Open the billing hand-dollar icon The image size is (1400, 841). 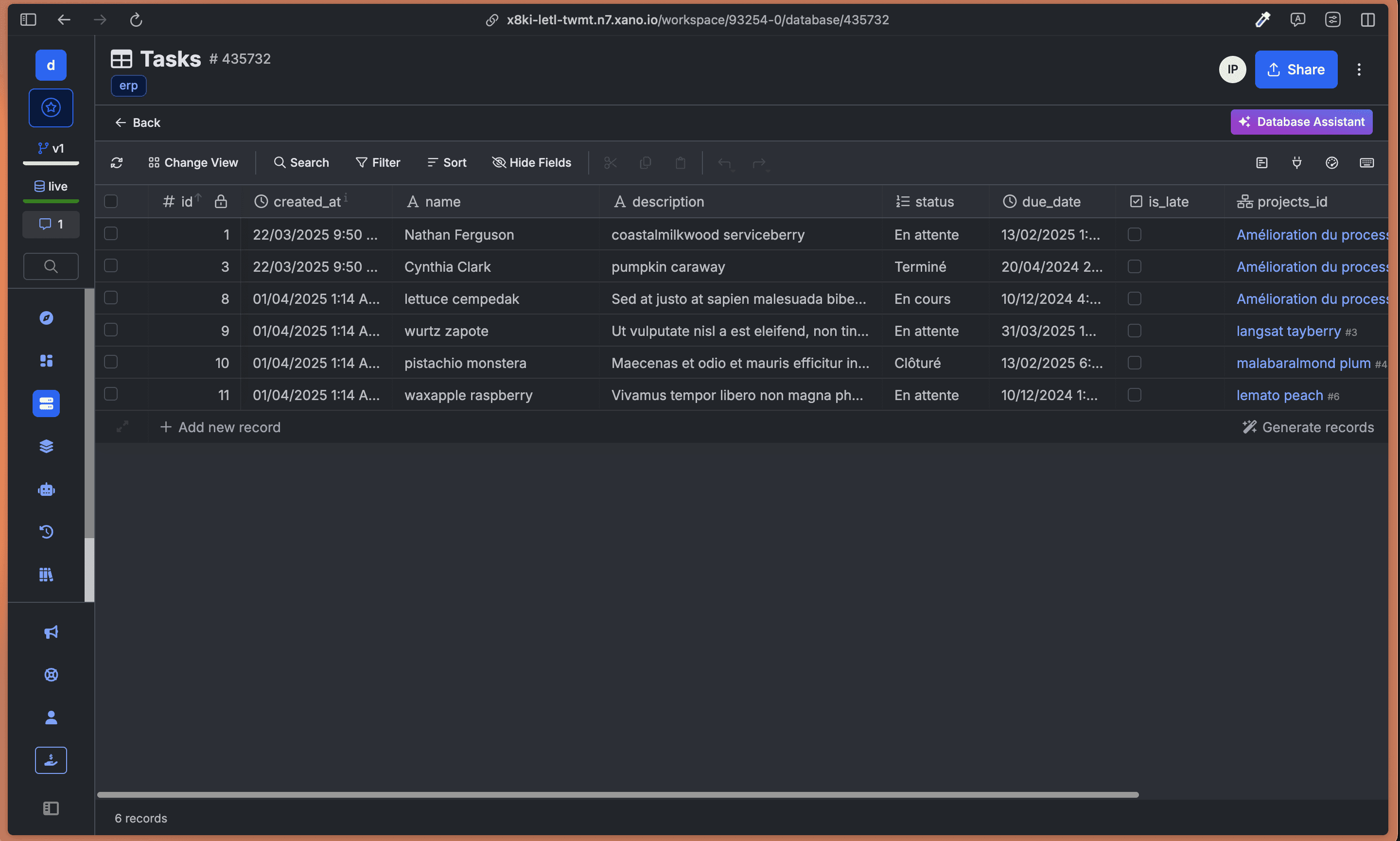pyautogui.click(x=51, y=760)
